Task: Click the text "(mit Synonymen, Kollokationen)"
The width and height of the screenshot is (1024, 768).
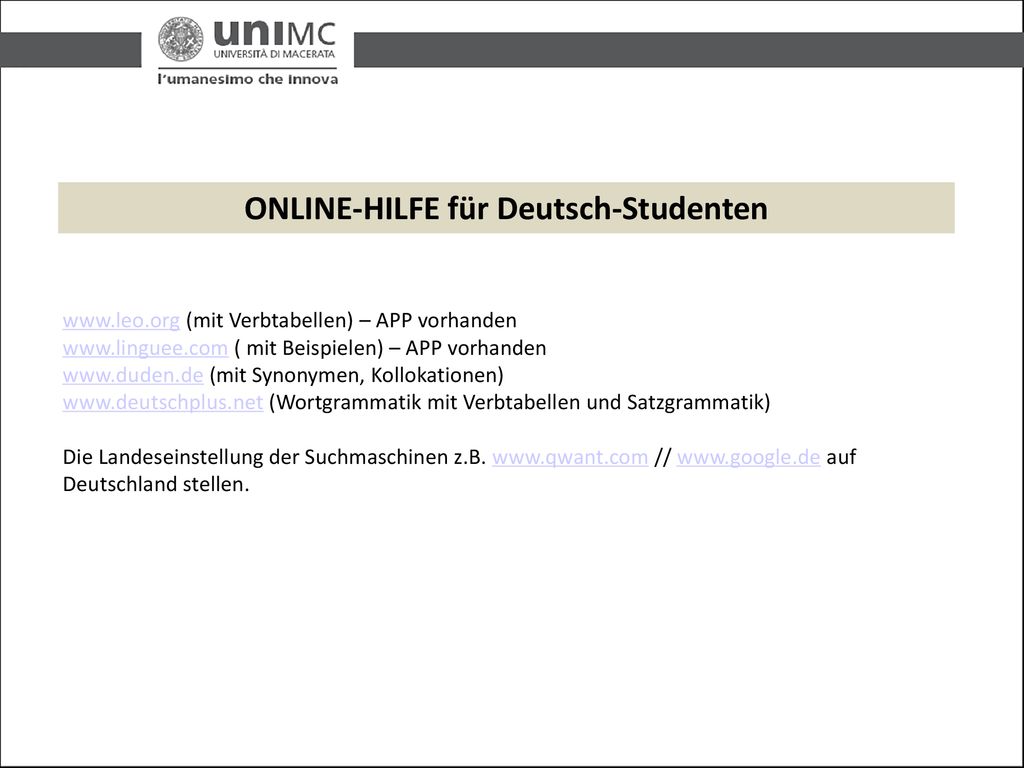Action: 357,376
